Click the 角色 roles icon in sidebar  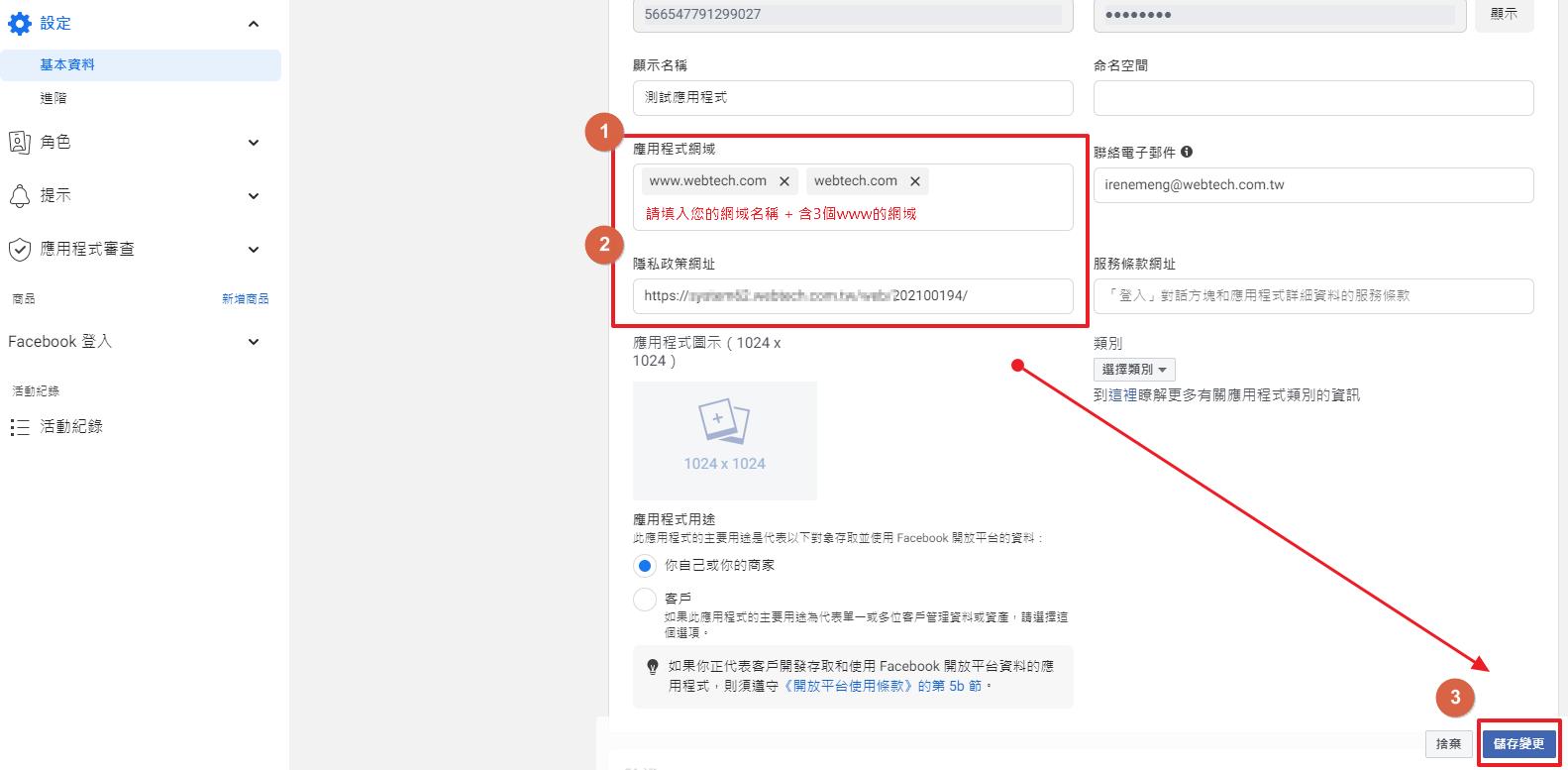pos(20,143)
